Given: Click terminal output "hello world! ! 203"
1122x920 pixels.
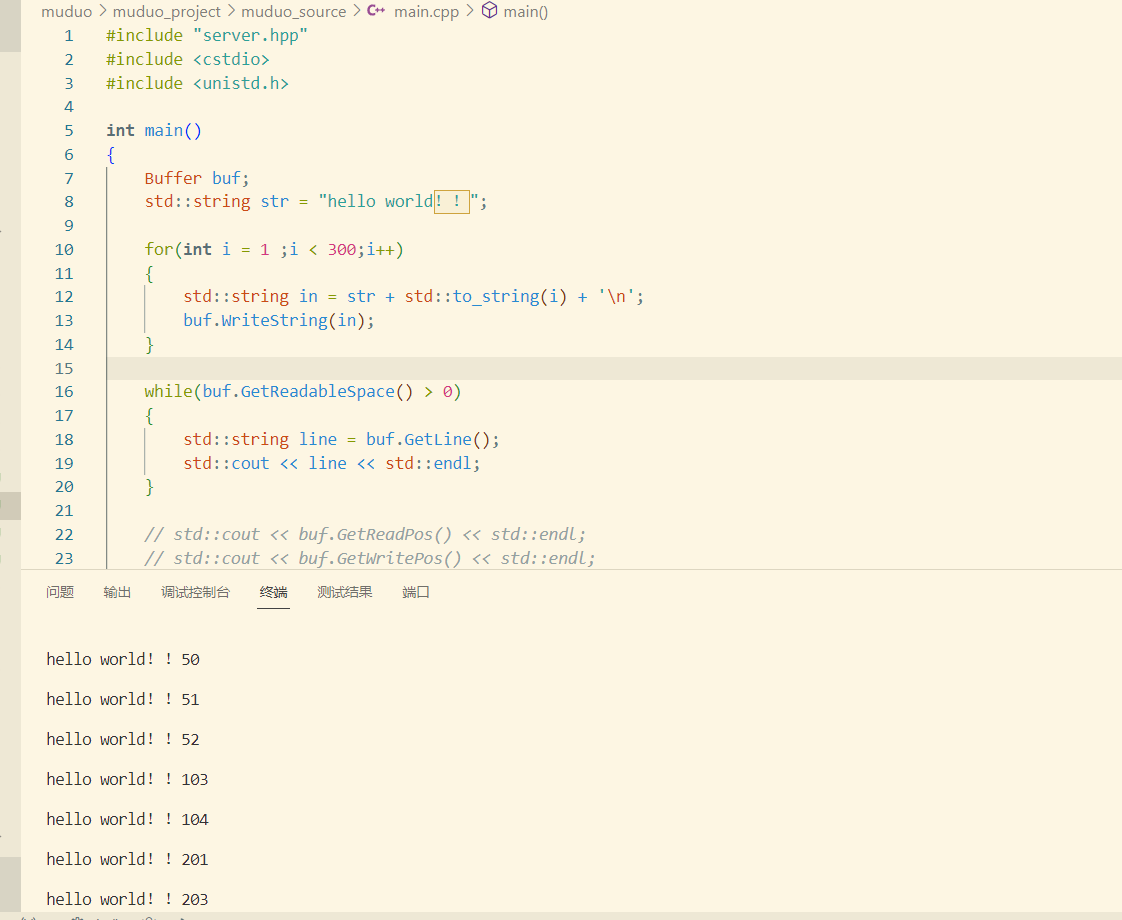Looking at the screenshot, I should (x=127, y=900).
